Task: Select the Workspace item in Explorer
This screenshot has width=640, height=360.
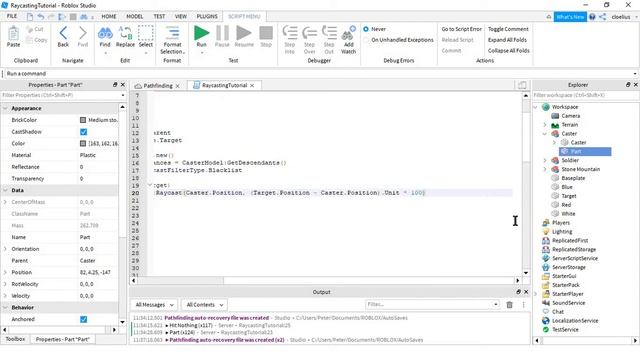Action: 565,107
